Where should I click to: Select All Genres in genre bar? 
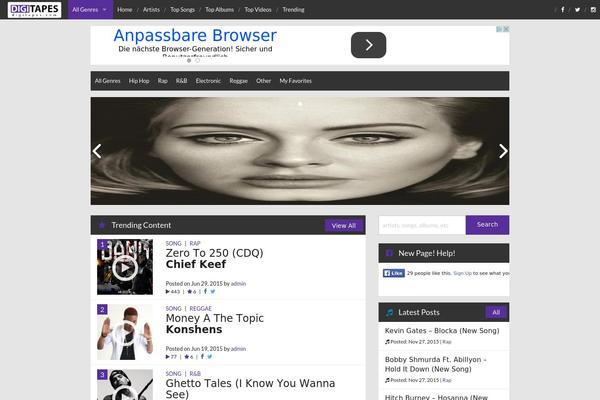pyautogui.click(x=108, y=81)
